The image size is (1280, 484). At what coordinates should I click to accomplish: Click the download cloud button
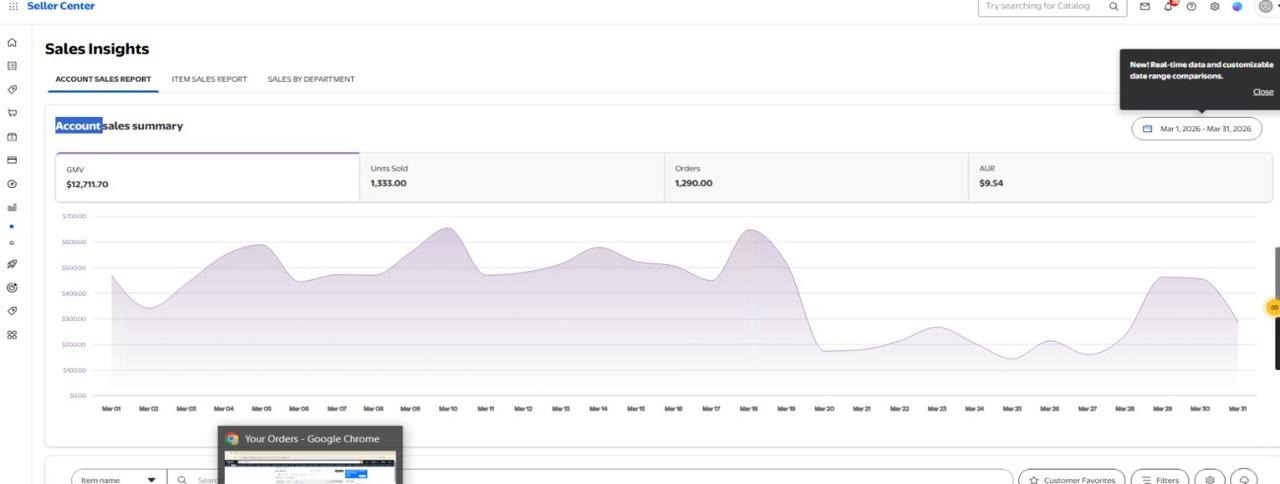point(1244,480)
